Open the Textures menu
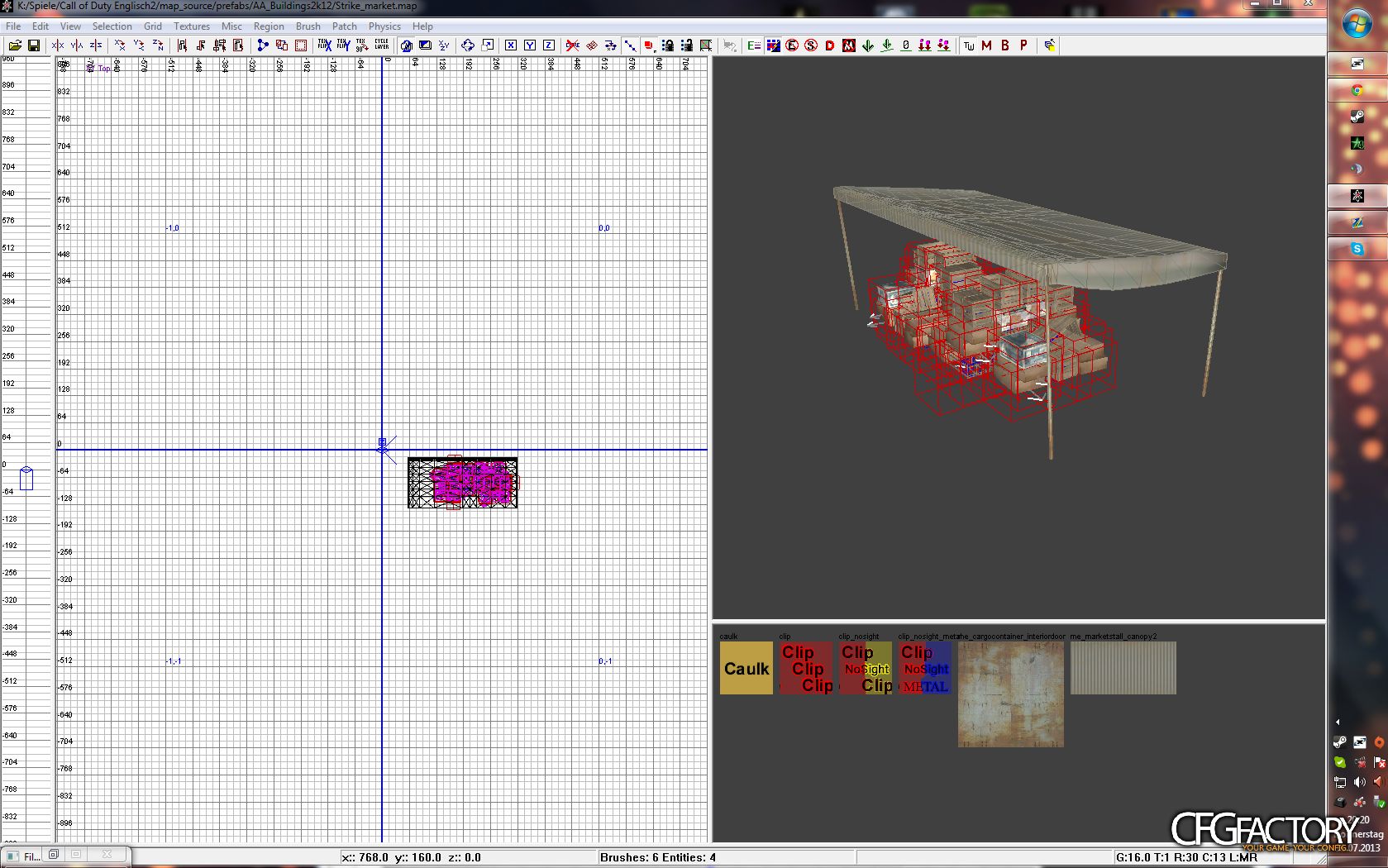This screenshot has height=868, width=1388. pos(191,26)
